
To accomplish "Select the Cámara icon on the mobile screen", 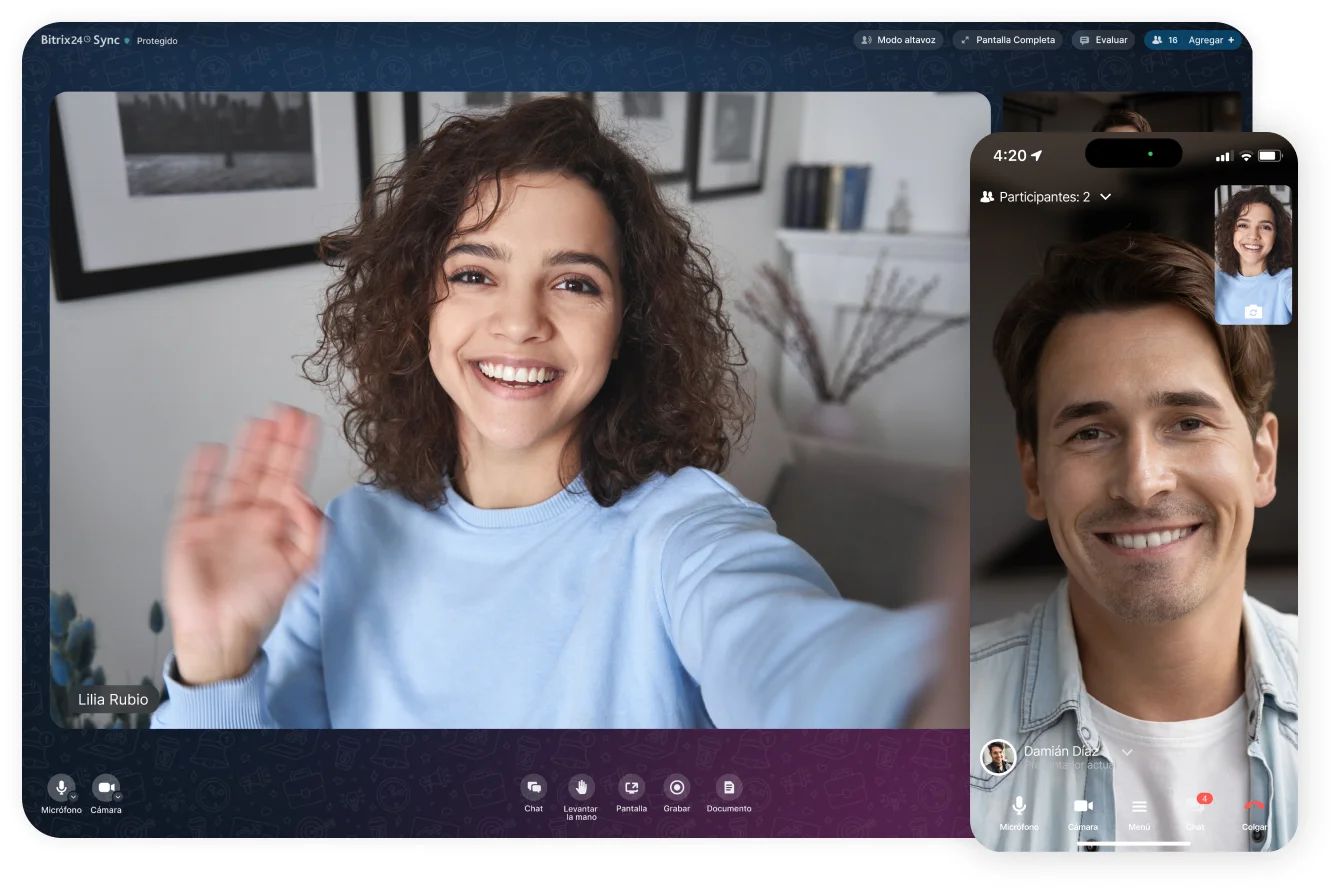I will (x=1082, y=805).
